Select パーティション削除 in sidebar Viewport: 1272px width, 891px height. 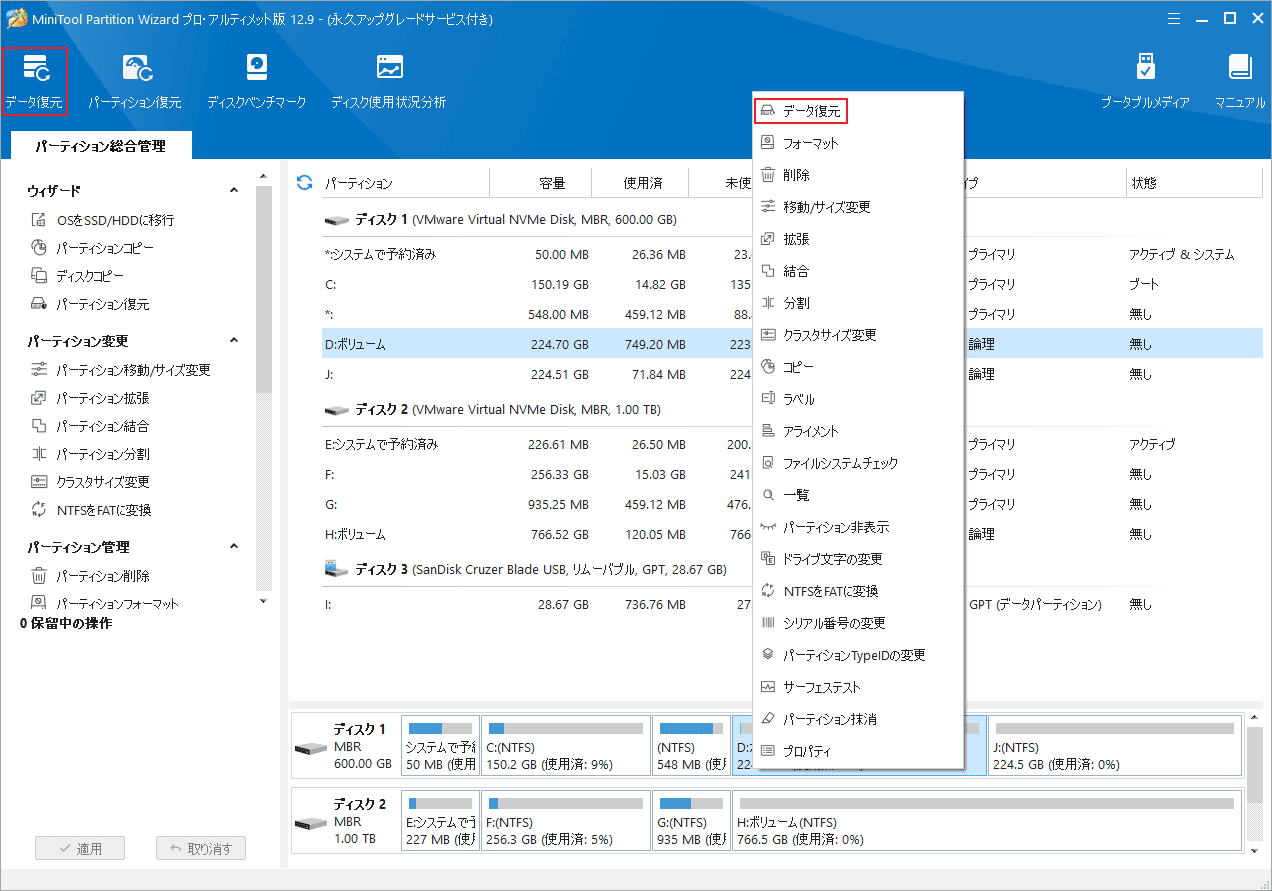(x=90, y=576)
